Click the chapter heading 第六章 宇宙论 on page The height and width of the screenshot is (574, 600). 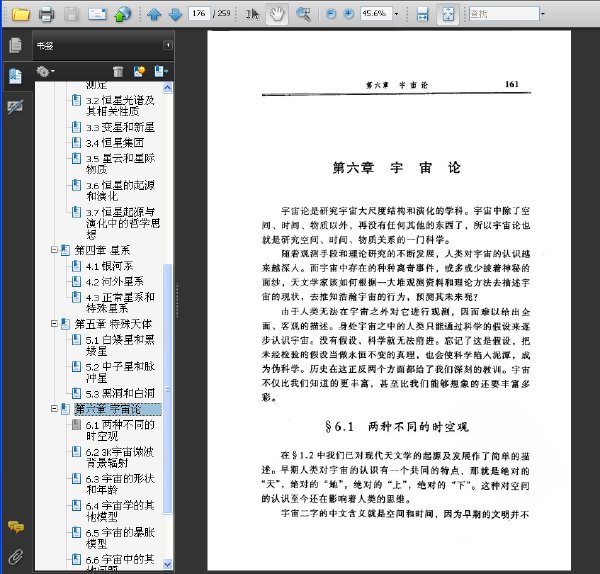tap(396, 168)
